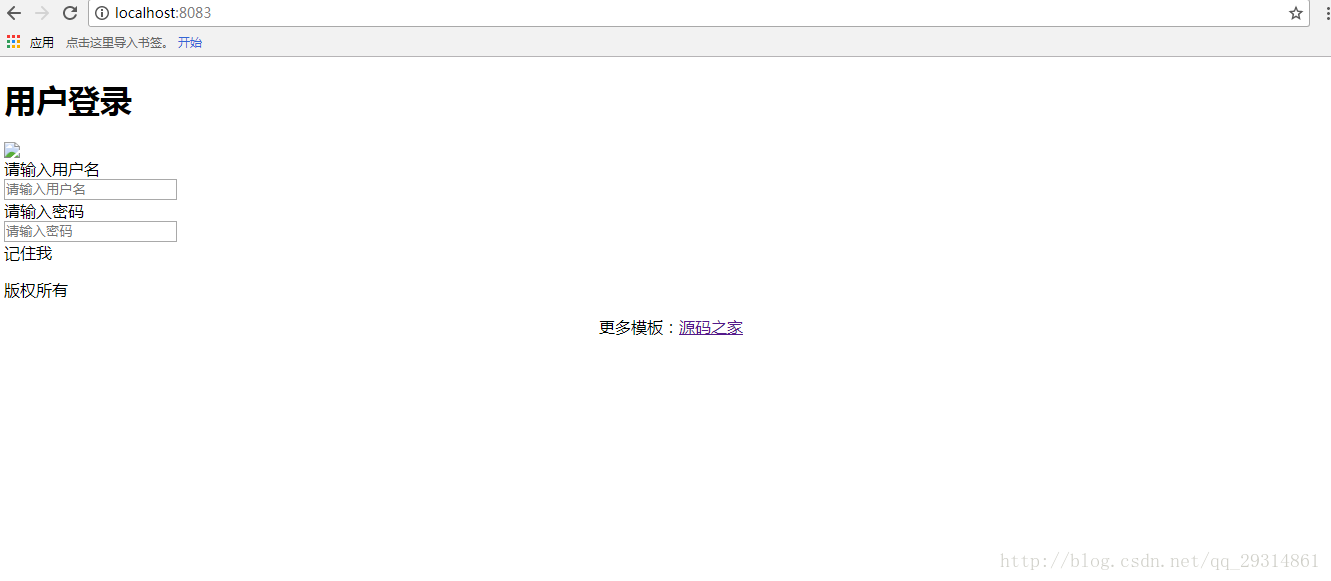Image resolution: width=1331 pixels, height=581 pixels.
Task: Click the 请输入密码 password input field
Action: coord(90,231)
